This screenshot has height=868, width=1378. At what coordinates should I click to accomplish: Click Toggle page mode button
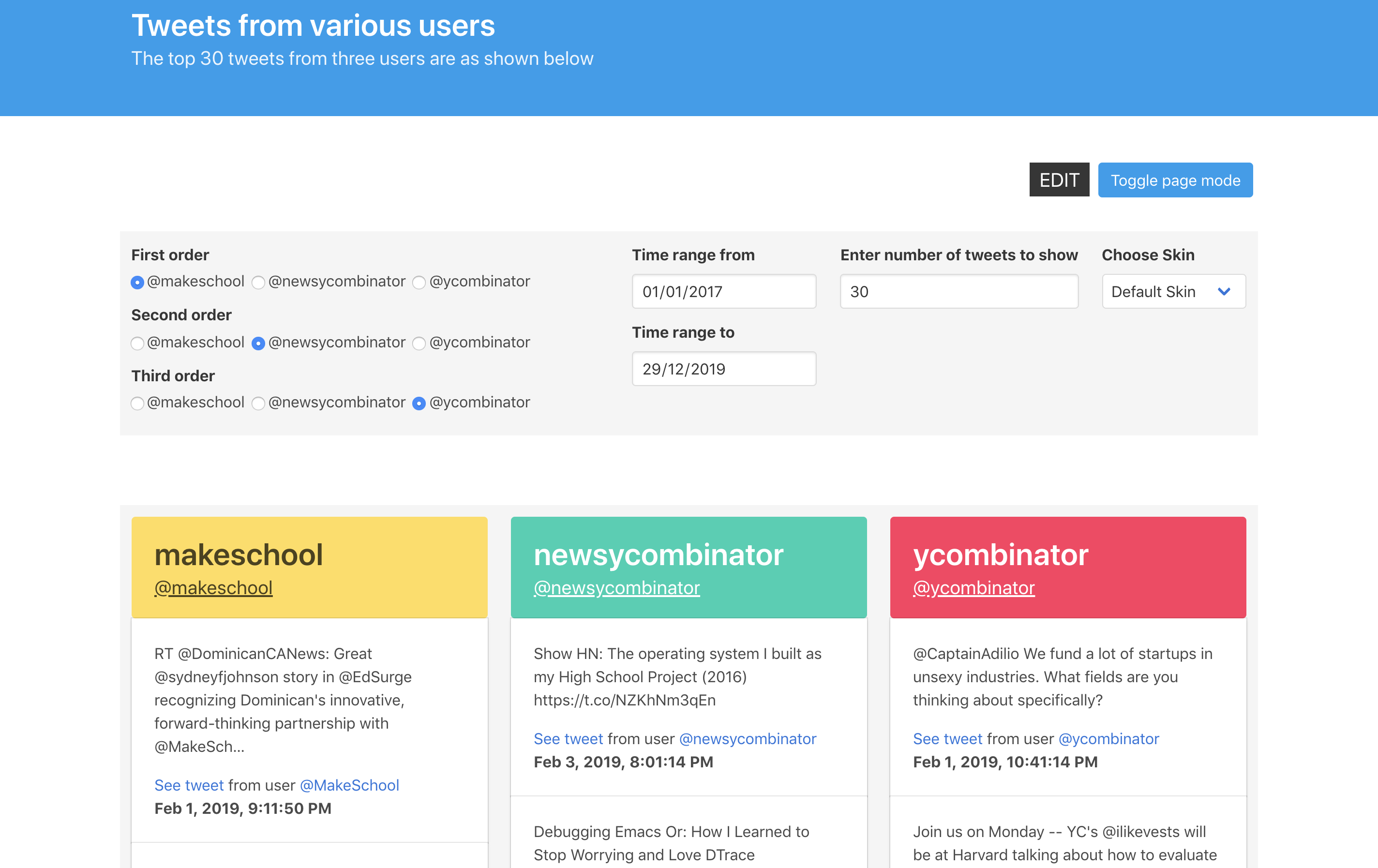[x=1175, y=180]
